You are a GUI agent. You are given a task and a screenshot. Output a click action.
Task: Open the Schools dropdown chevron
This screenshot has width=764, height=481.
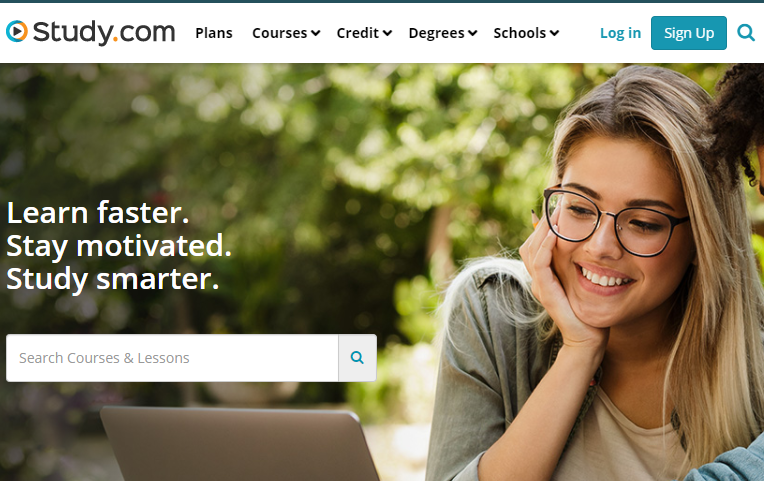554,33
